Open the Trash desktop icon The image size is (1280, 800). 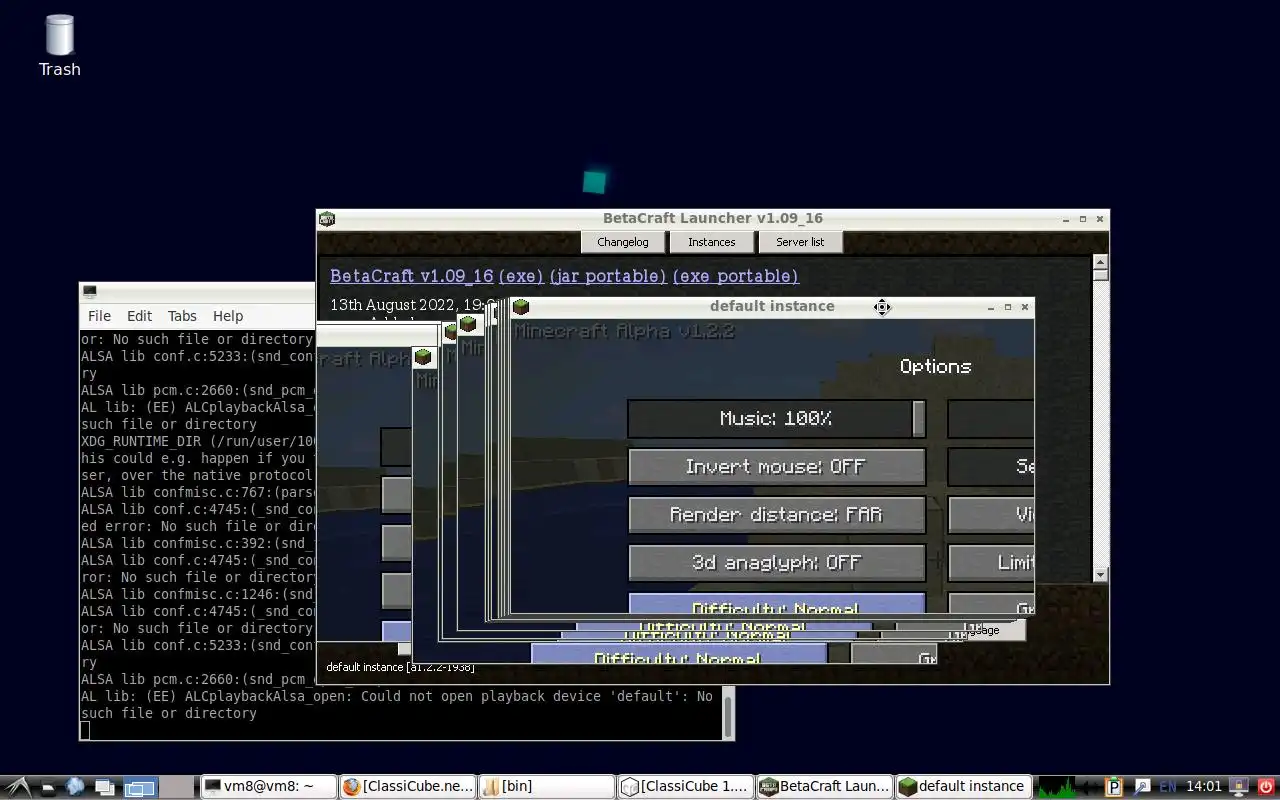pyautogui.click(x=59, y=46)
